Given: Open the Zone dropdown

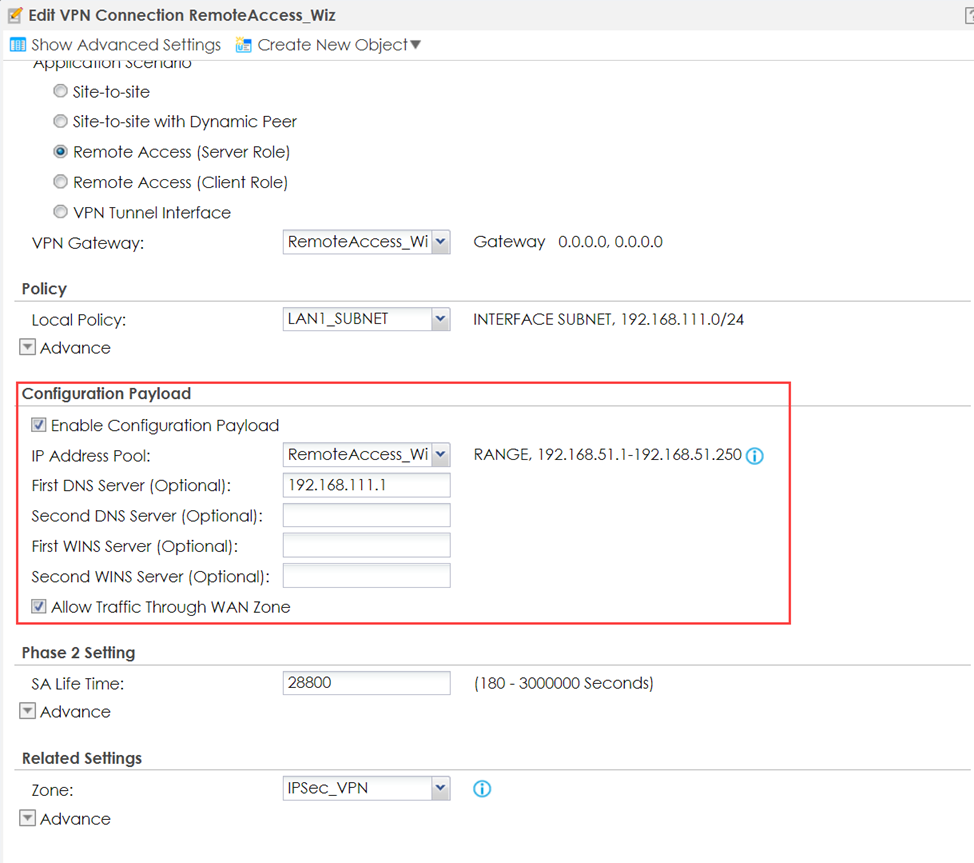Looking at the screenshot, I should 440,789.
